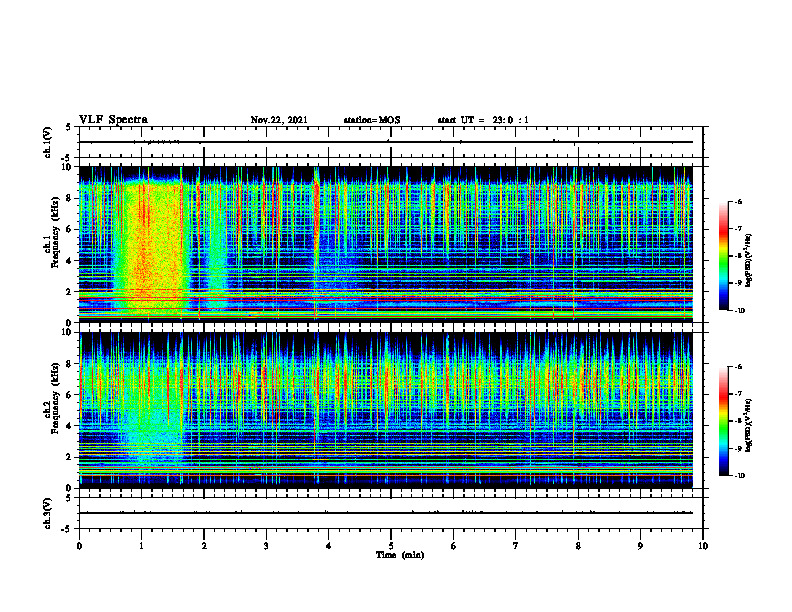This screenshot has width=792, height=612.
Task: Select the date "Nov.22, 2021" header
Action: [279, 120]
